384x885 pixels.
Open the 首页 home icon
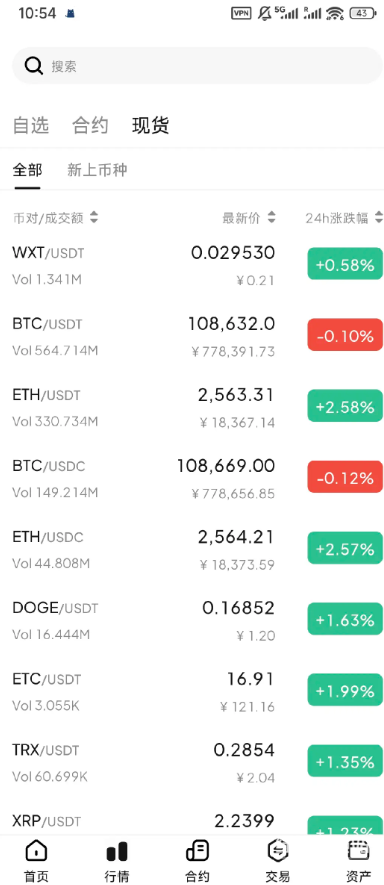37,850
